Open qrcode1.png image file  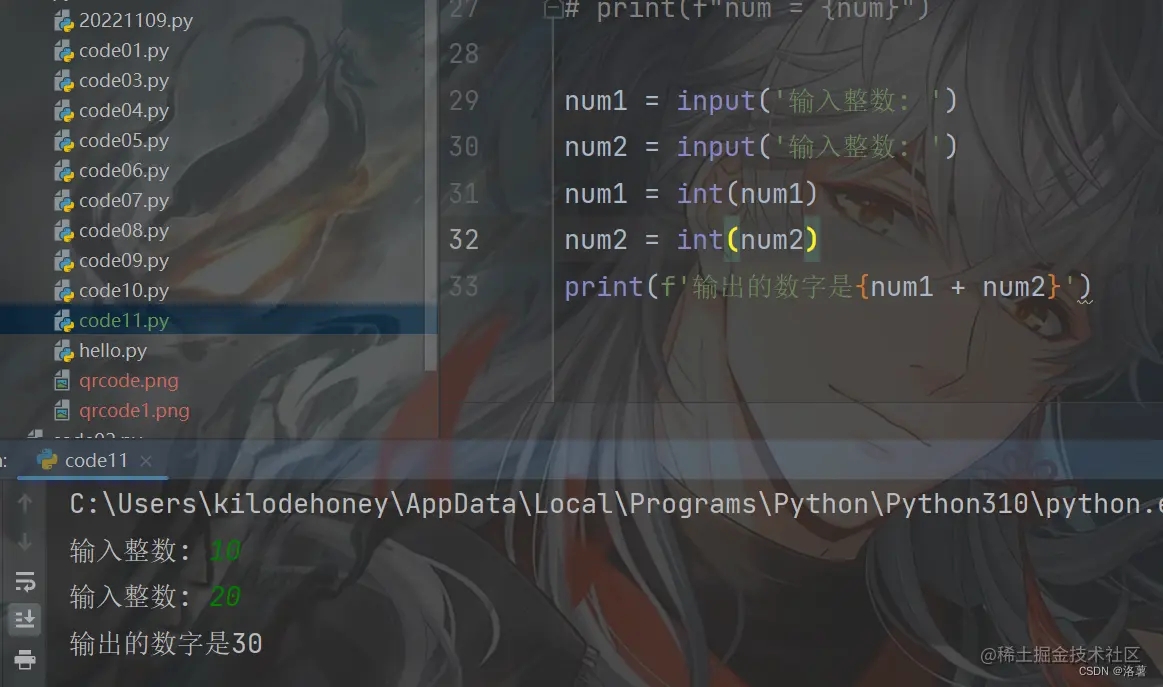point(134,410)
